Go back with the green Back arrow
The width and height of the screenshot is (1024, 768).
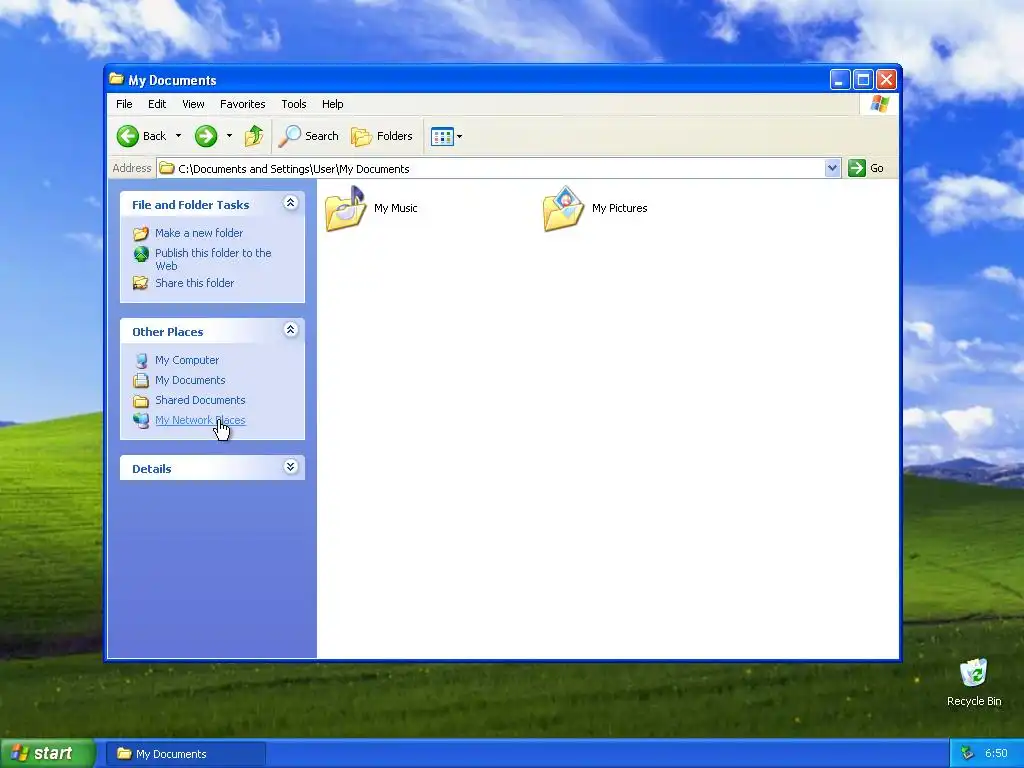tap(142, 136)
